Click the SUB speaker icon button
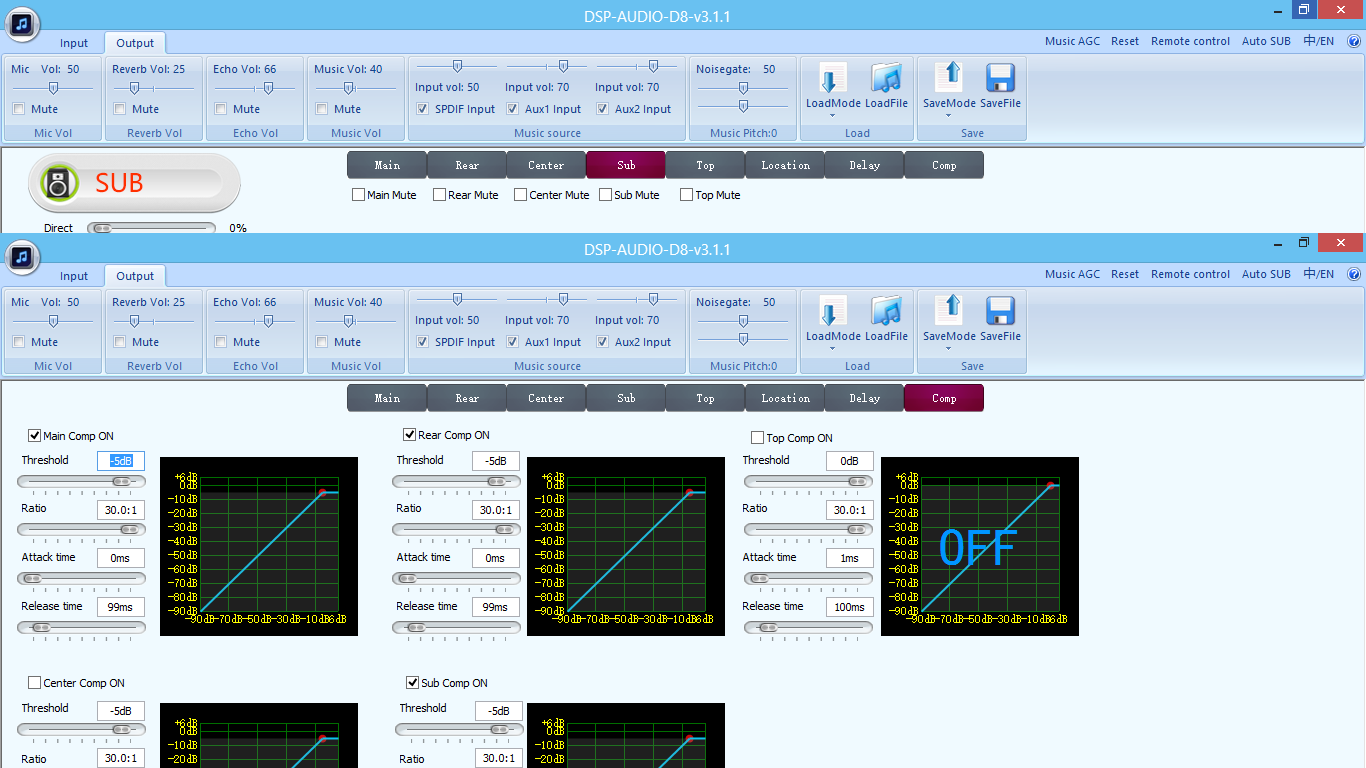Viewport: 1366px width, 768px height. (x=59, y=183)
